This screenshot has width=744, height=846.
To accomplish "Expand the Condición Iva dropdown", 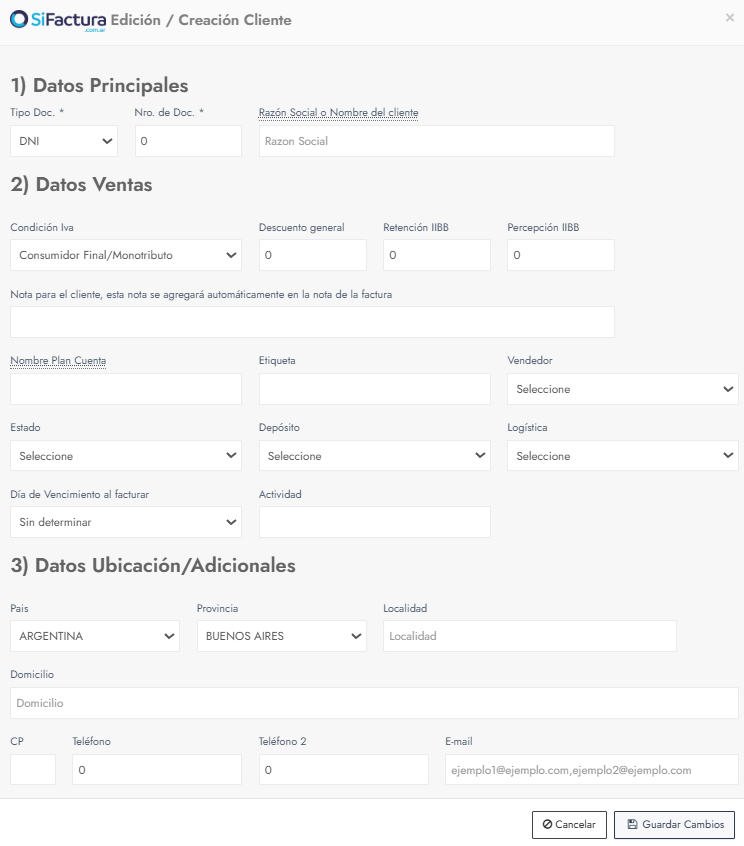I will pyautogui.click(x=126, y=255).
